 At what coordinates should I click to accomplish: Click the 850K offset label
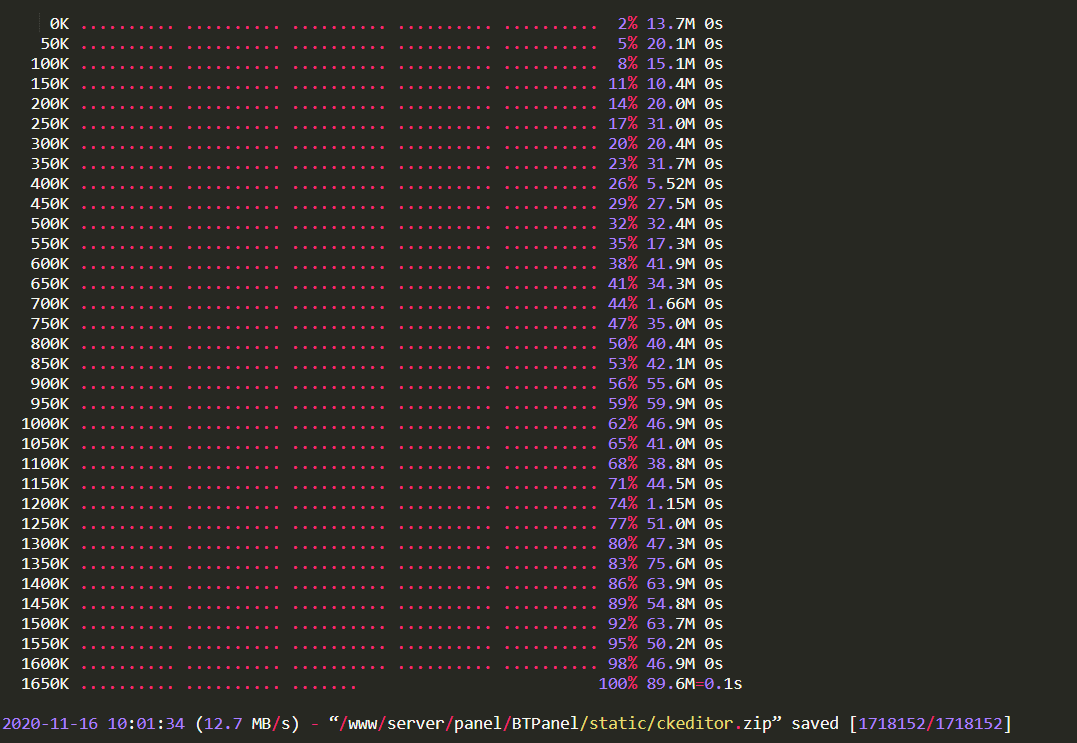tap(49, 364)
